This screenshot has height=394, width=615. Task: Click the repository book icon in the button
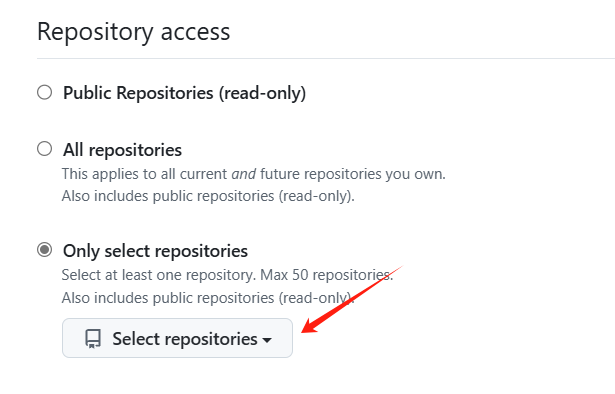point(93,339)
